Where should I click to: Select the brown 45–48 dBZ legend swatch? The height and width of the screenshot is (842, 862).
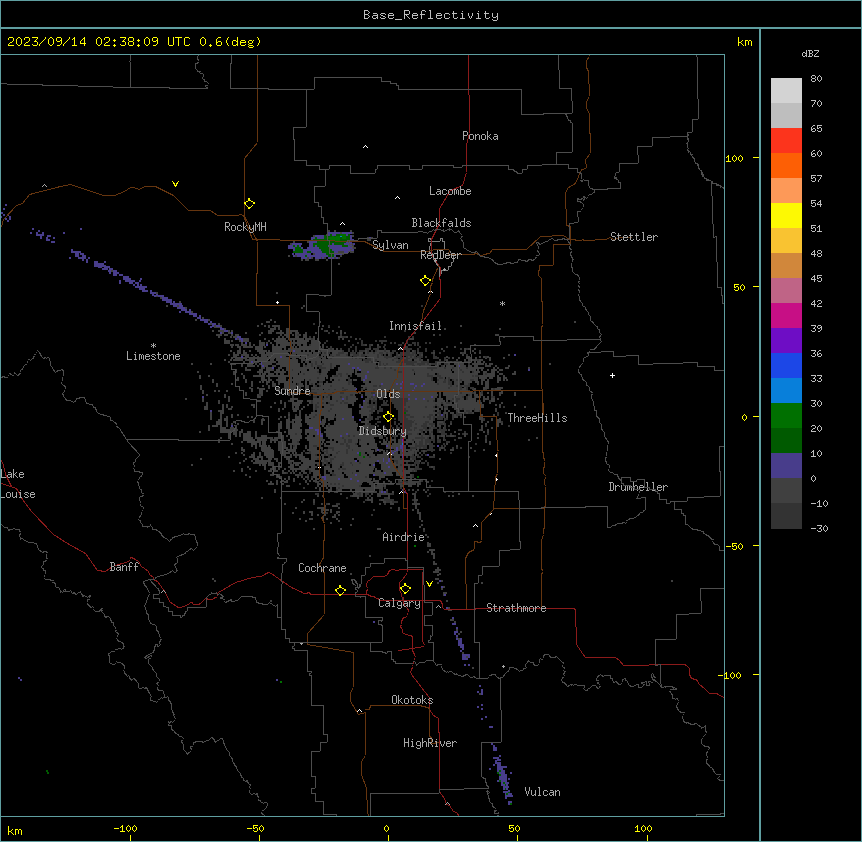(786, 265)
